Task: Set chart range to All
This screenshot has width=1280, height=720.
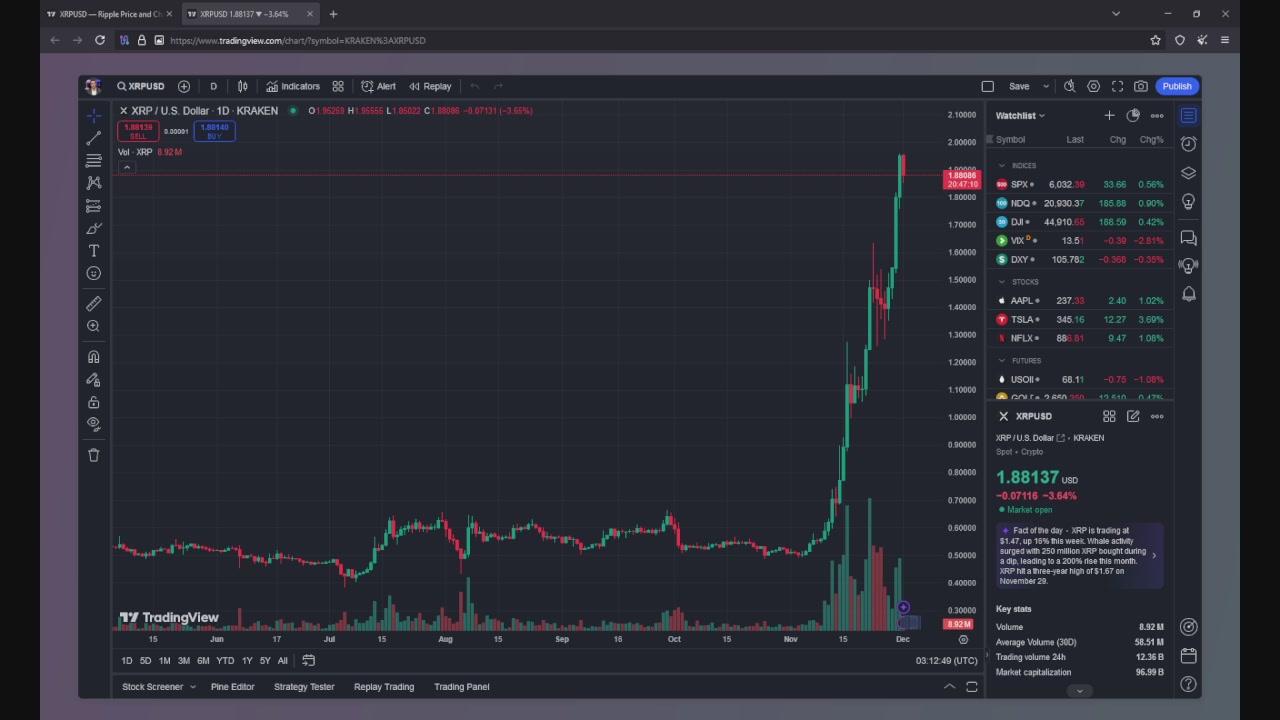Action: point(282,661)
